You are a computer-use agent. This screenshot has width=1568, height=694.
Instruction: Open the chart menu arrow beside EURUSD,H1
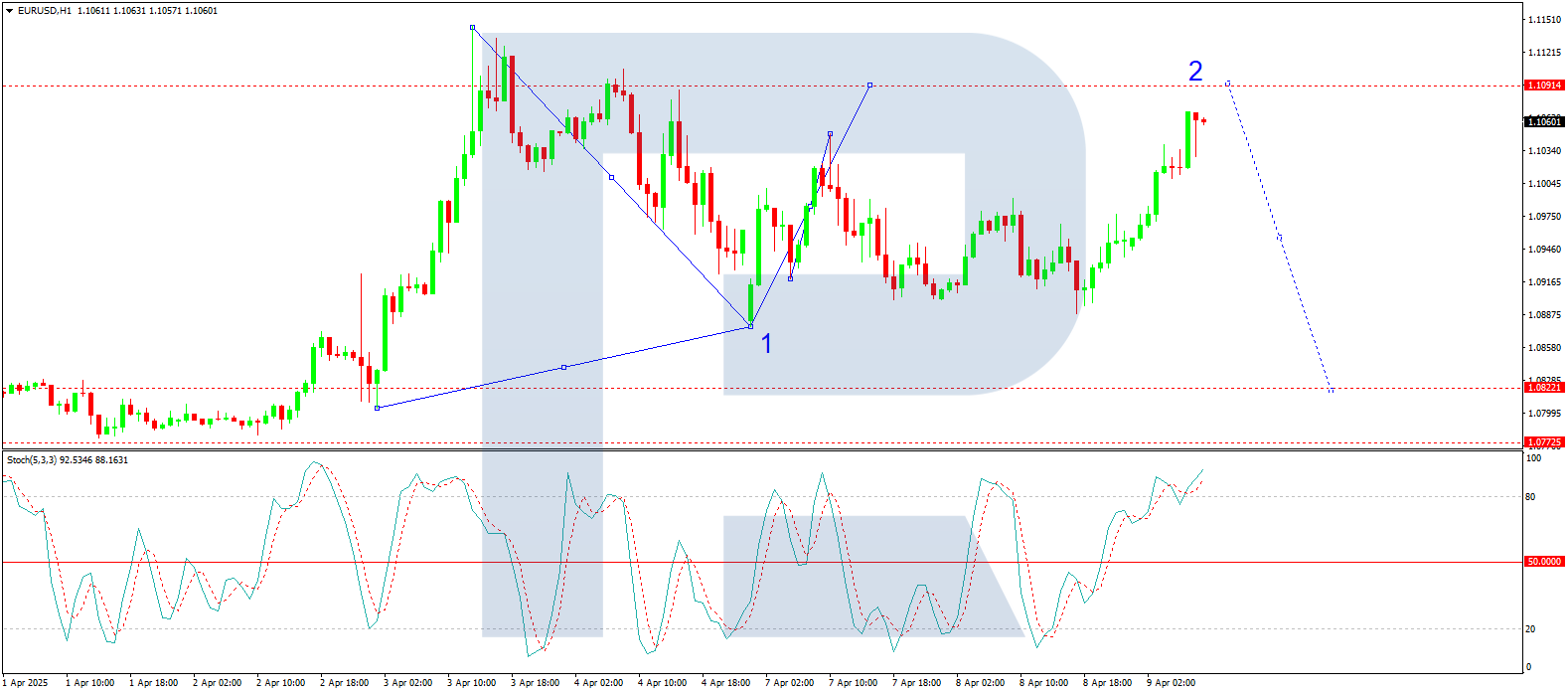[10, 11]
